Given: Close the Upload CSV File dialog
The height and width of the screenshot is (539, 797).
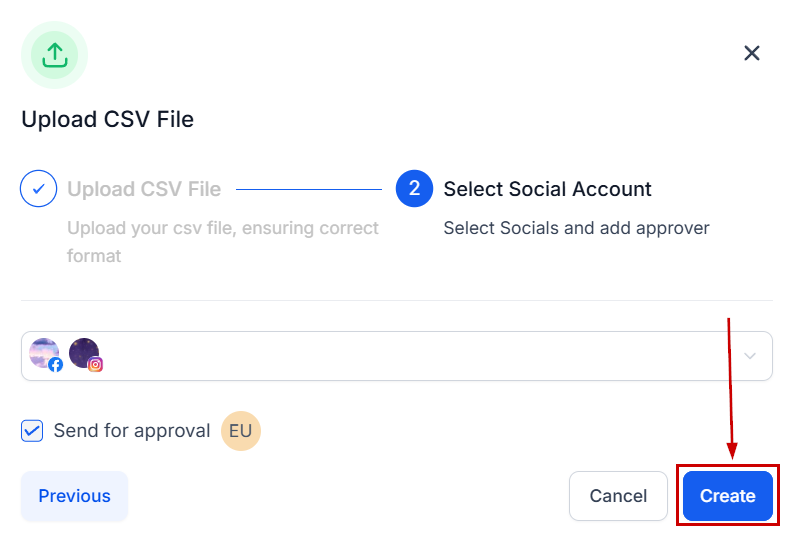Looking at the screenshot, I should click(x=752, y=53).
